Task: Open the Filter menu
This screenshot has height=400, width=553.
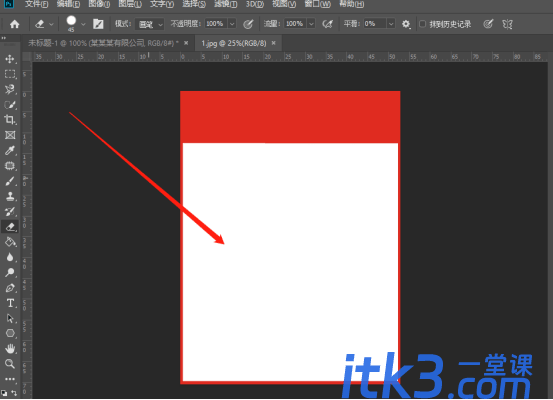Action: click(226, 4)
